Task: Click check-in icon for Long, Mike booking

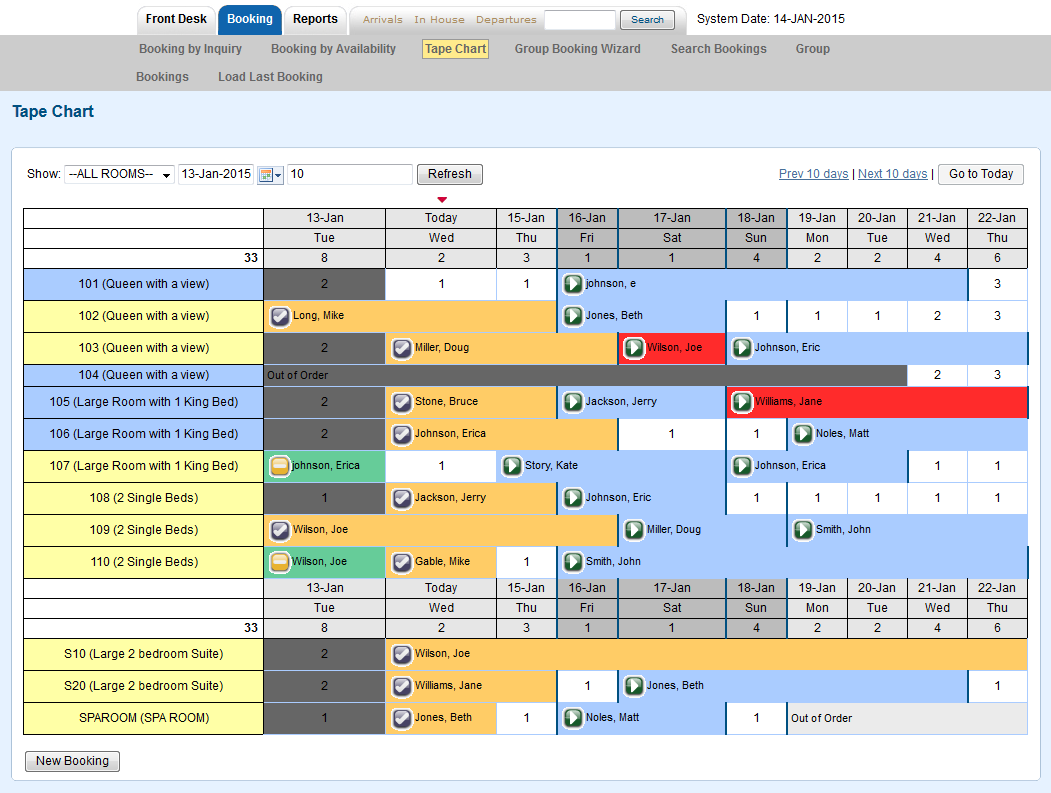Action: click(x=280, y=316)
